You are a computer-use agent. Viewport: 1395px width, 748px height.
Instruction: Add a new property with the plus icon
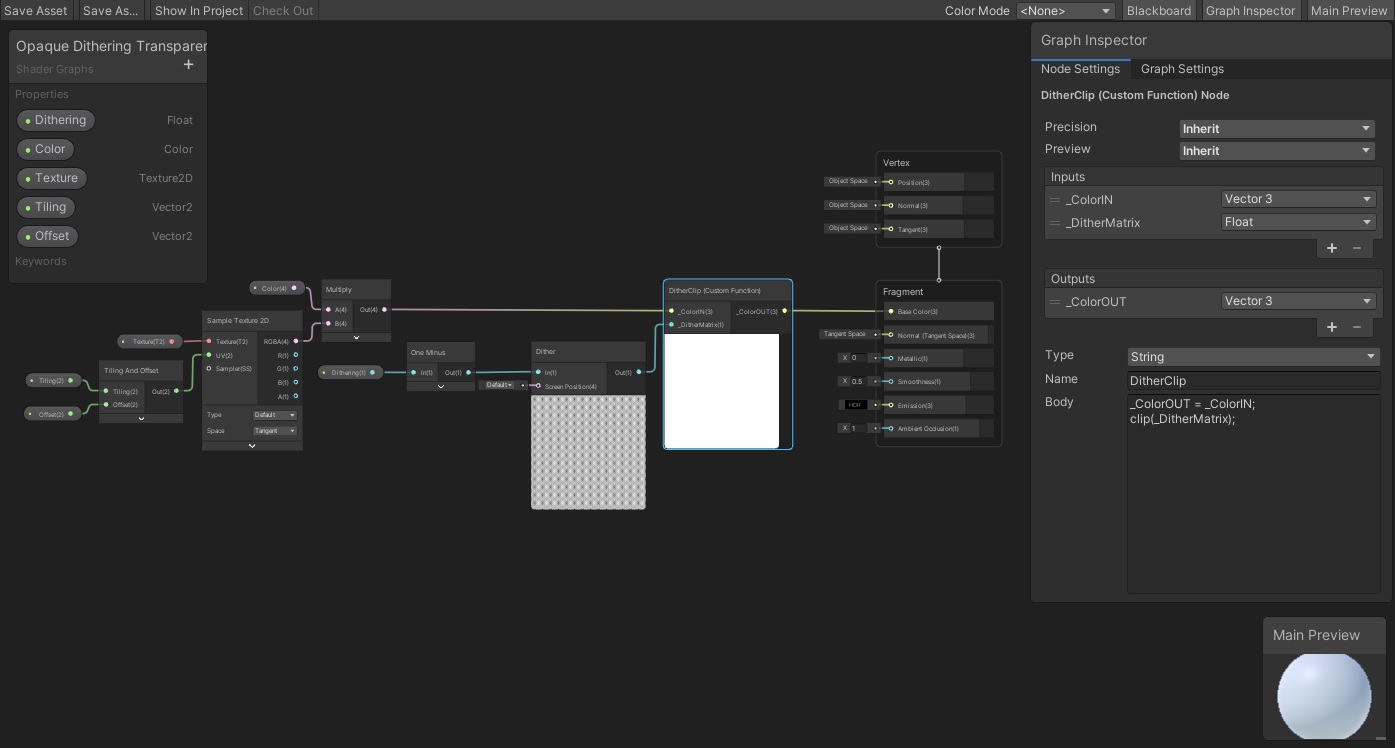coord(188,64)
